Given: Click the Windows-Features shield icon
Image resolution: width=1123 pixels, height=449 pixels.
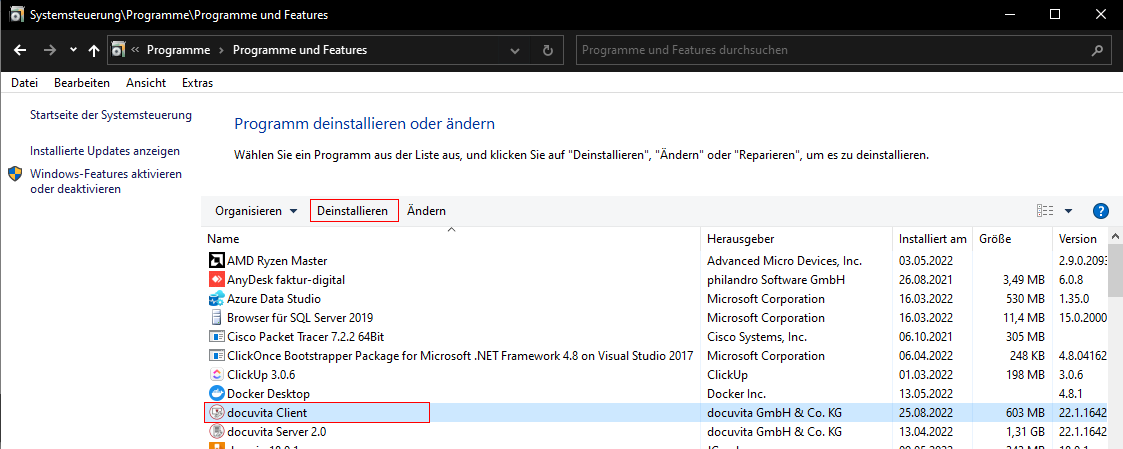Looking at the screenshot, I should click(x=16, y=175).
